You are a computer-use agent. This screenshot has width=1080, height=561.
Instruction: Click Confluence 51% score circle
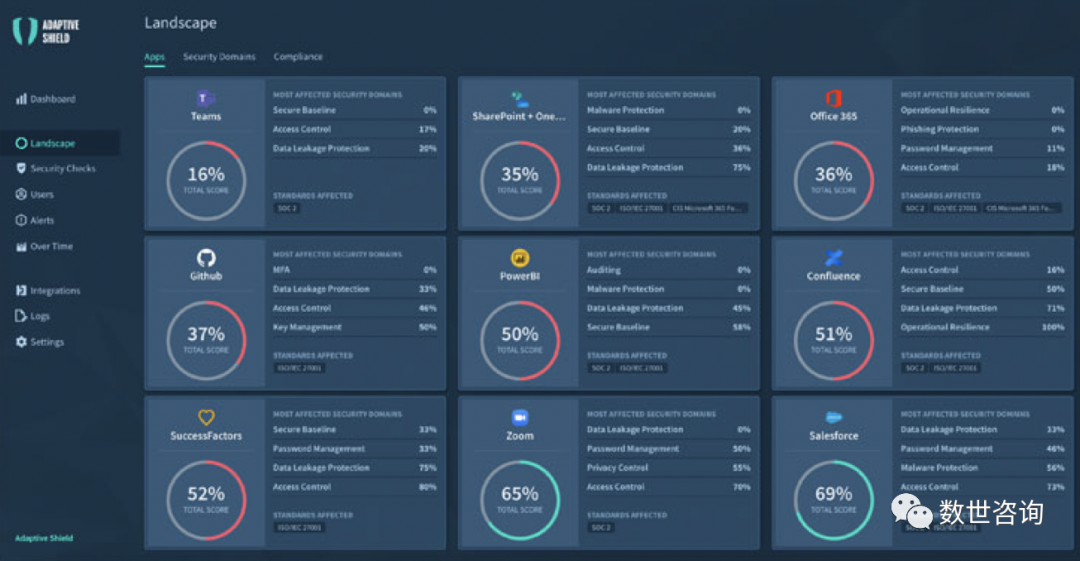[x=833, y=340]
